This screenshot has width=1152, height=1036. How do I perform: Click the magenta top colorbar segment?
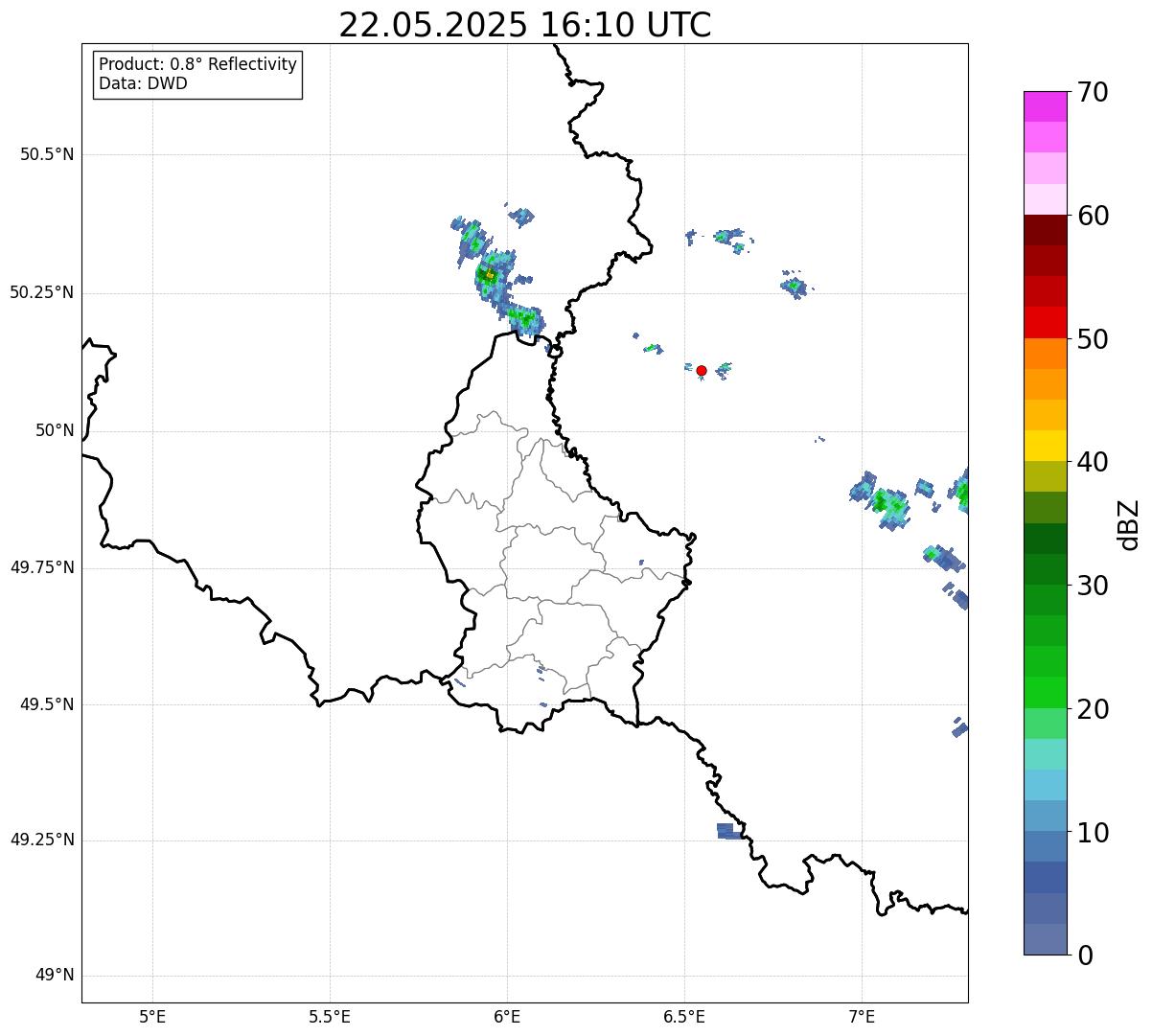(x=1045, y=106)
